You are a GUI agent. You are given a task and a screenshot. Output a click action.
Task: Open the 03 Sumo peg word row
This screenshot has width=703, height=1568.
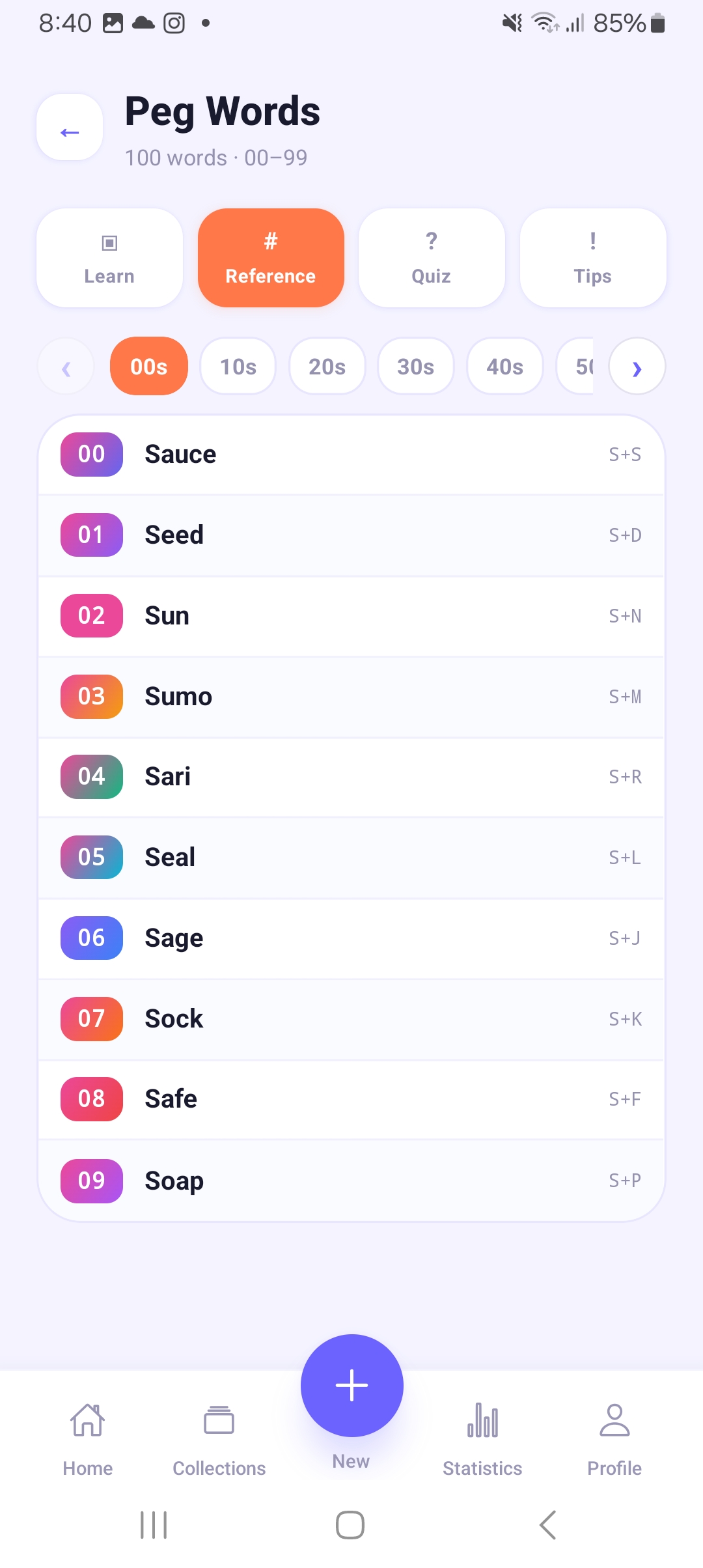tap(351, 697)
